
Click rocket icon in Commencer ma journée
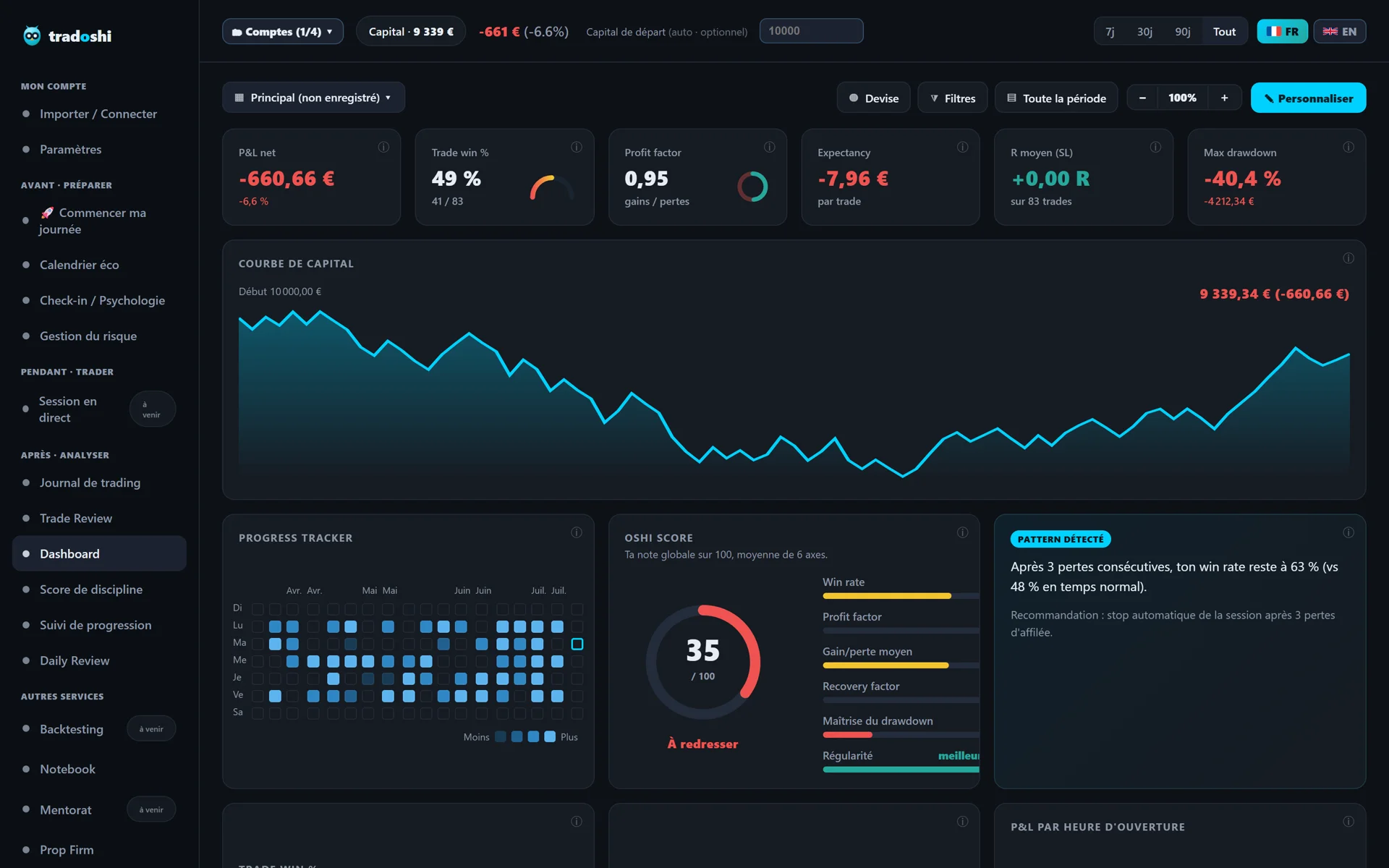[47, 213]
